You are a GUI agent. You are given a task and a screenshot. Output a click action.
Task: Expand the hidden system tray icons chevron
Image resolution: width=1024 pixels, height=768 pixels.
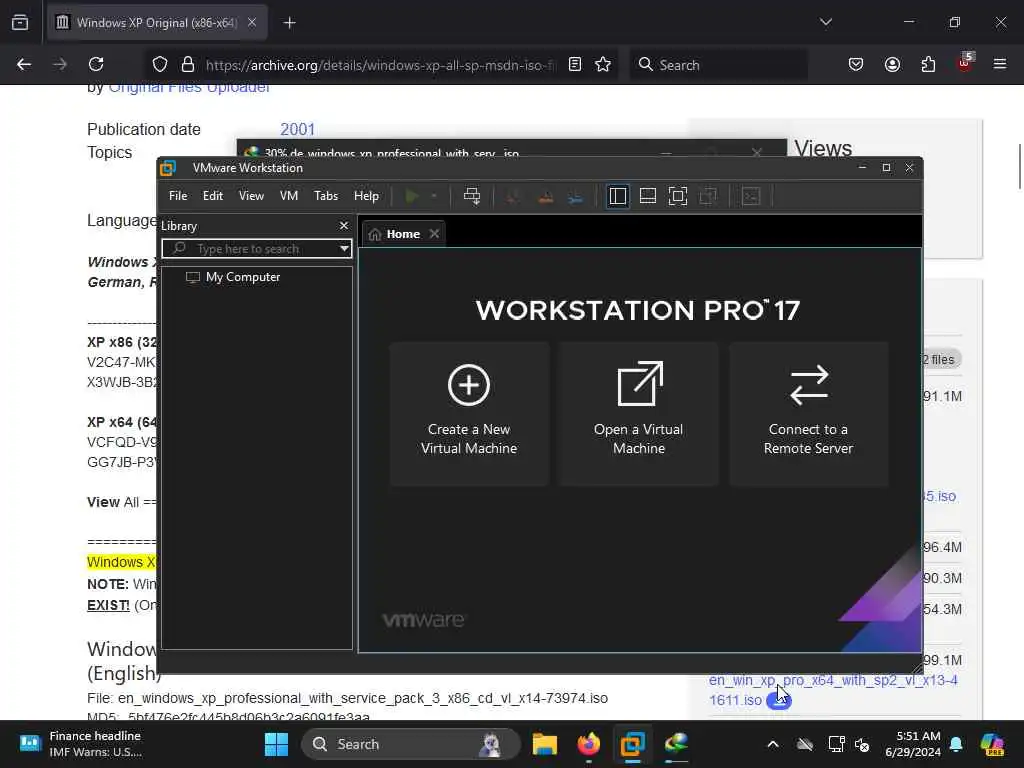773,744
